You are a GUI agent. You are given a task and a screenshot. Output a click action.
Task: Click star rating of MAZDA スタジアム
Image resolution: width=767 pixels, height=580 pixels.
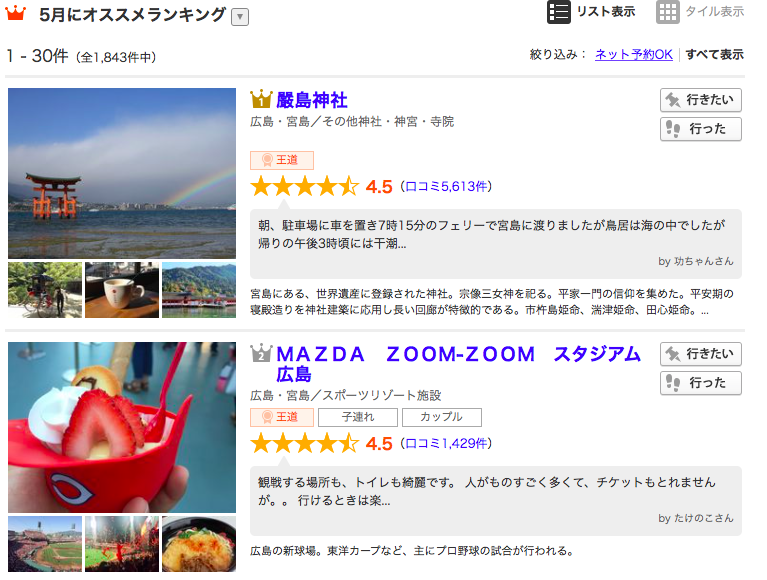(x=305, y=444)
